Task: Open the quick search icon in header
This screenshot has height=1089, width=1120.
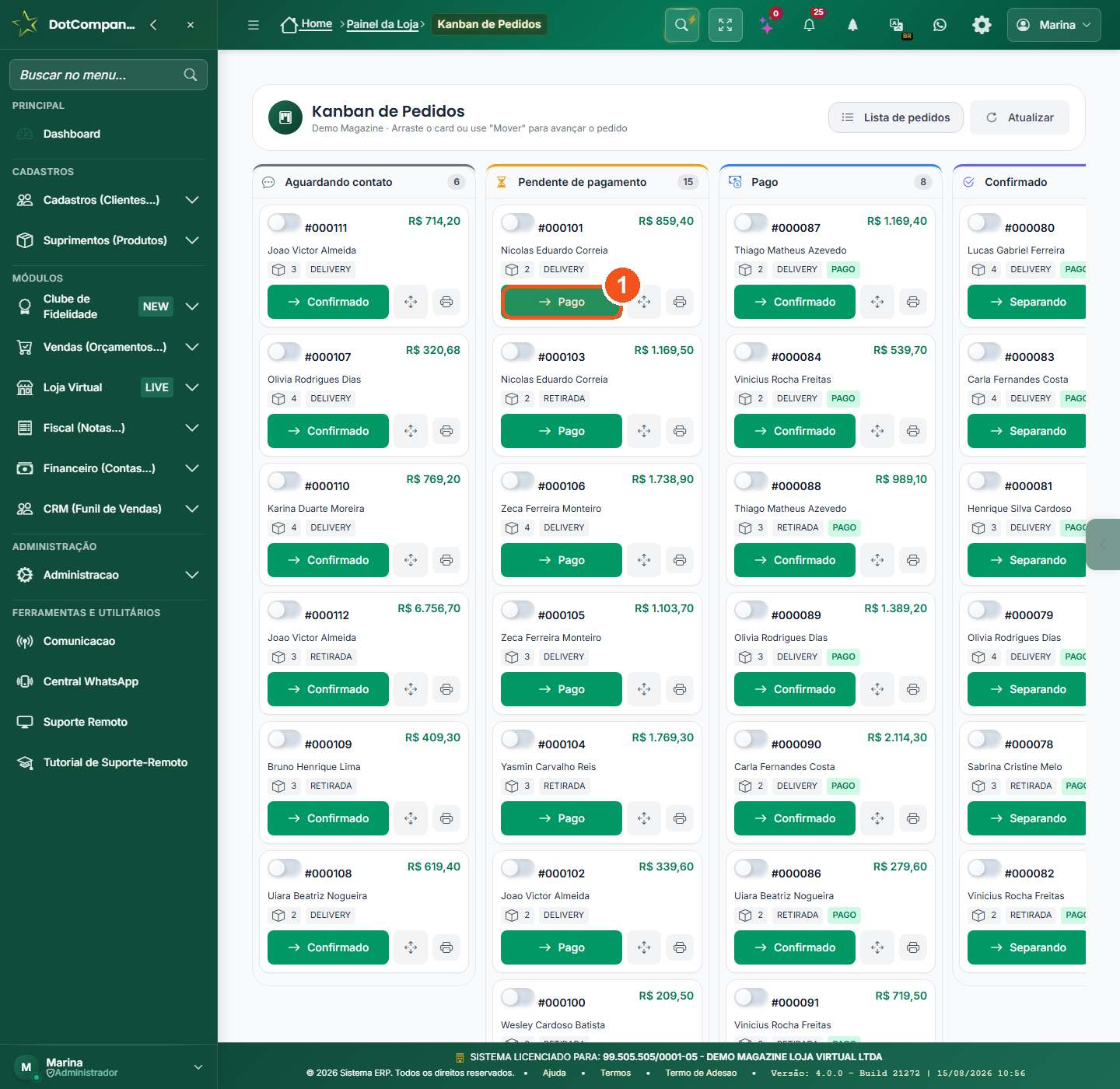Action: coord(681,25)
